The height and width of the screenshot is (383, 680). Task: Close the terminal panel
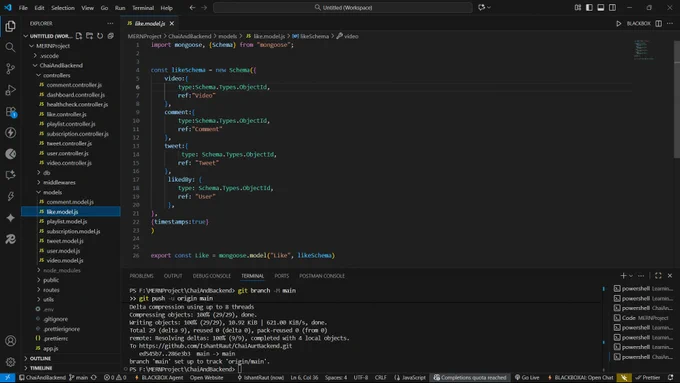[670, 275]
